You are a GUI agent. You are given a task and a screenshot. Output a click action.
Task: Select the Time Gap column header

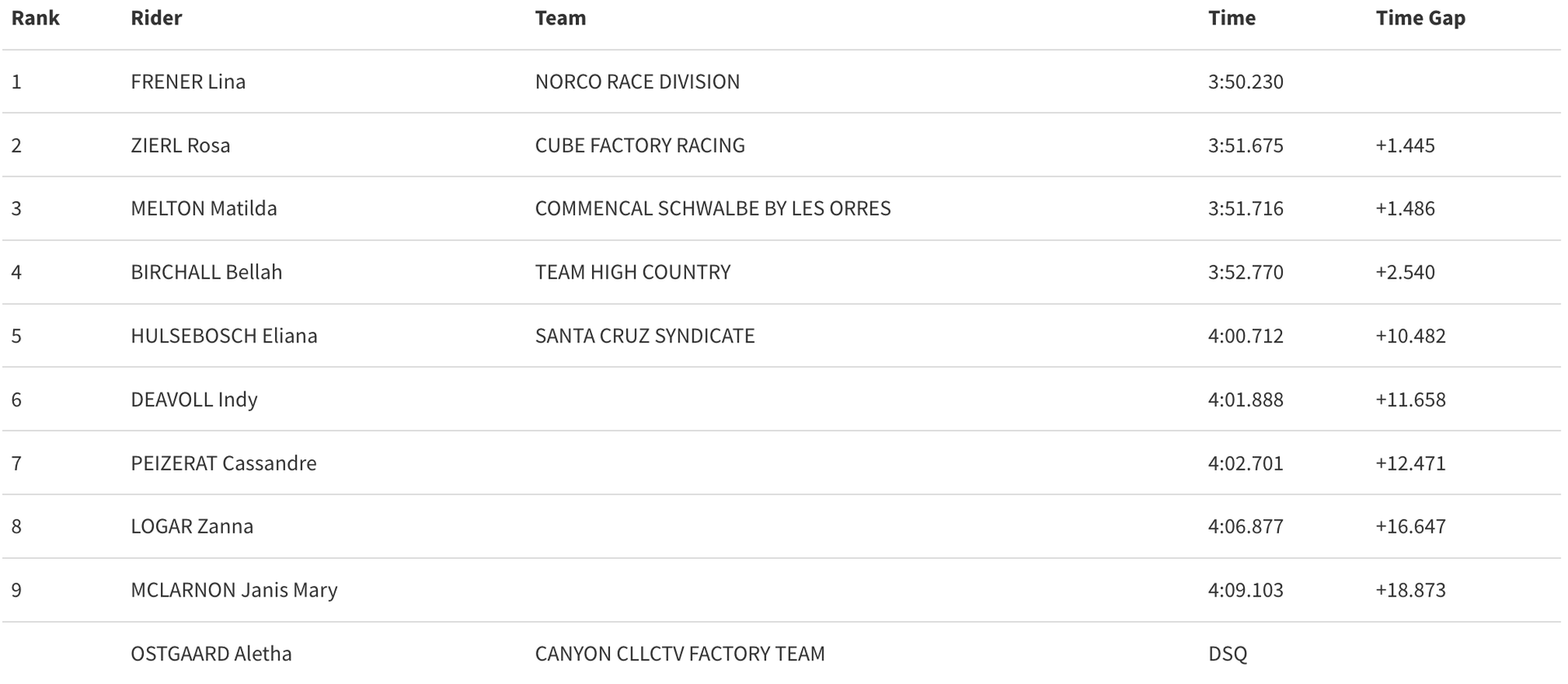1420,18
